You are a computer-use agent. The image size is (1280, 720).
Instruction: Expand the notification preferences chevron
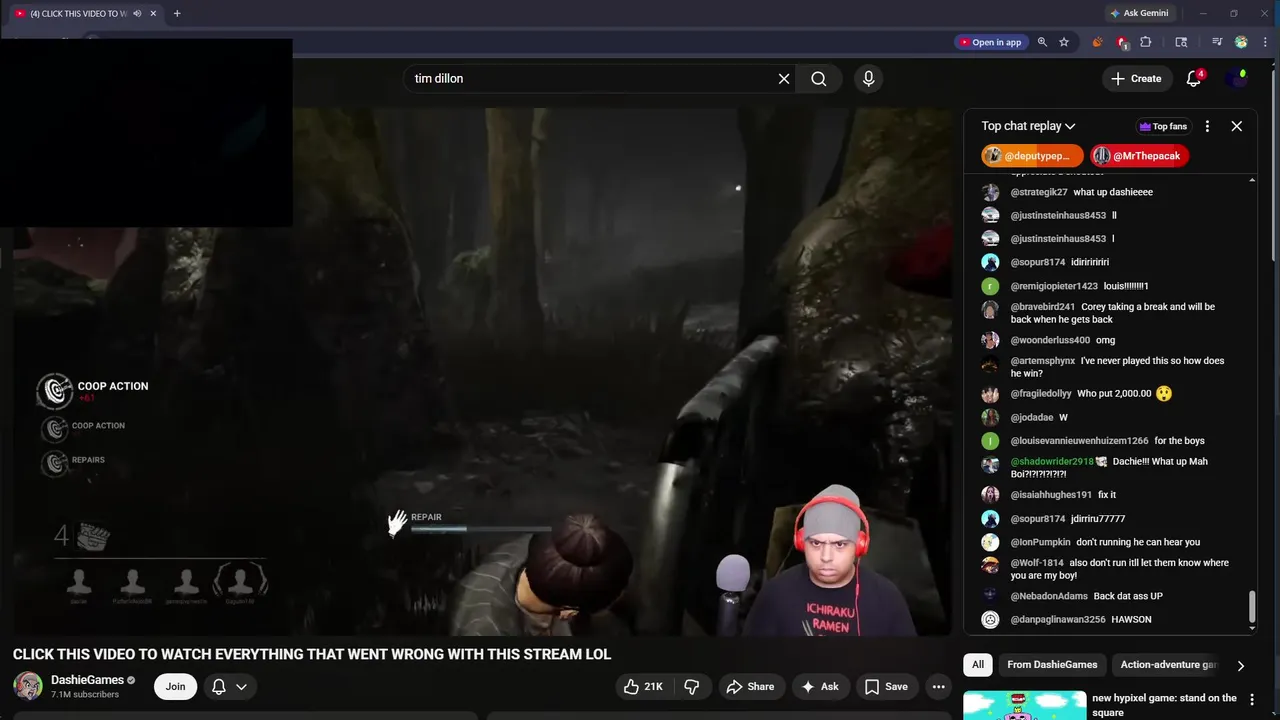pyautogui.click(x=241, y=686)
